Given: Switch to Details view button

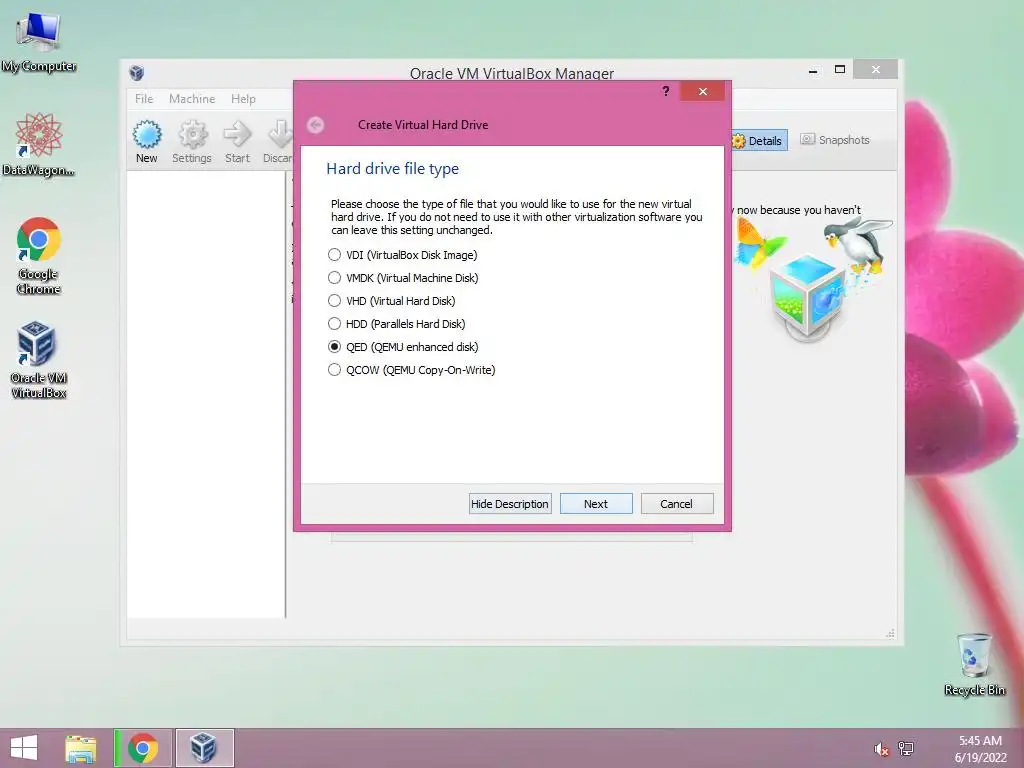Looking at the screenshot, I should pyautogui.click(x=758, y=140).
